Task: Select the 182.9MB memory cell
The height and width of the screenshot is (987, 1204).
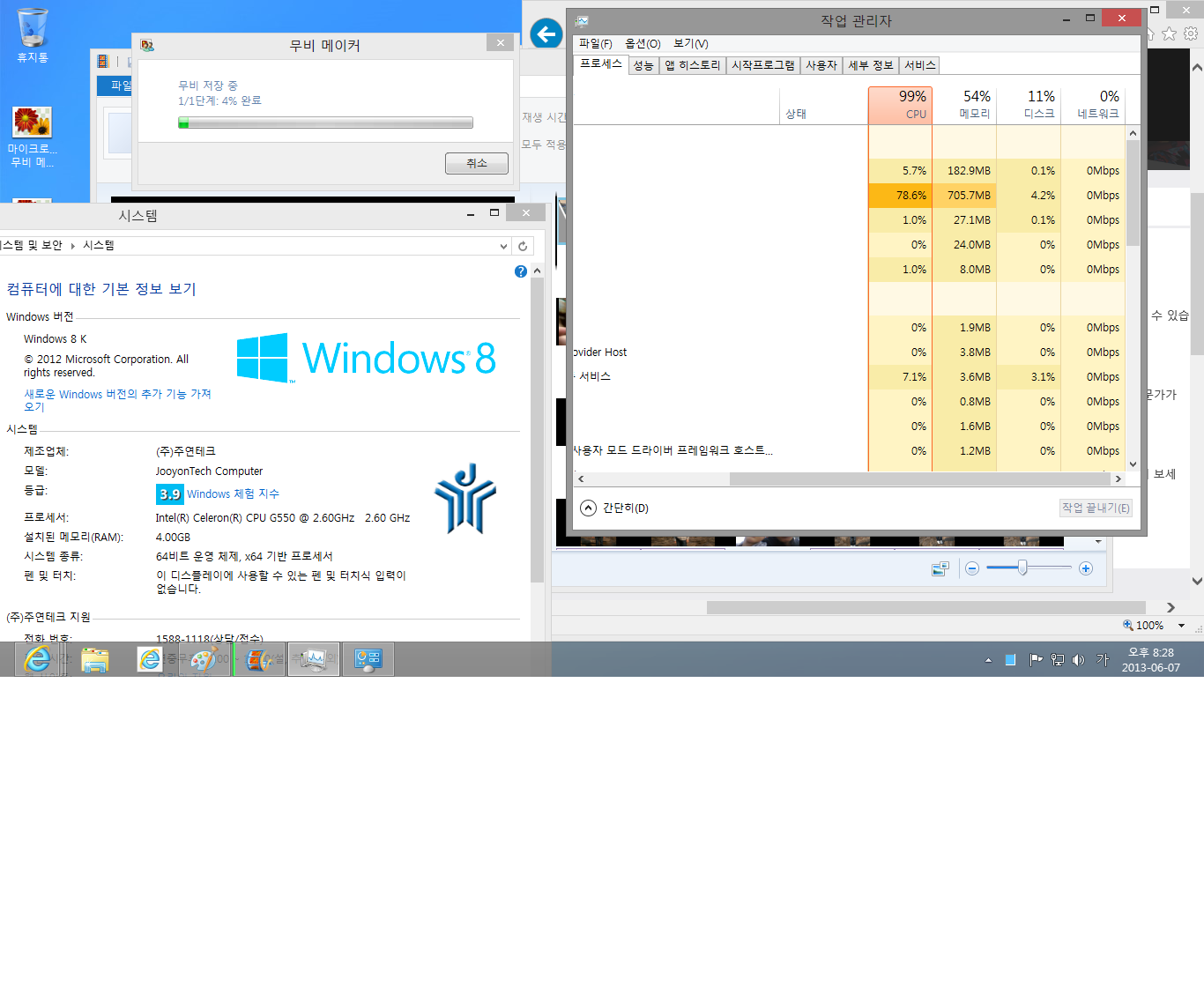Action: coord(964,171)
